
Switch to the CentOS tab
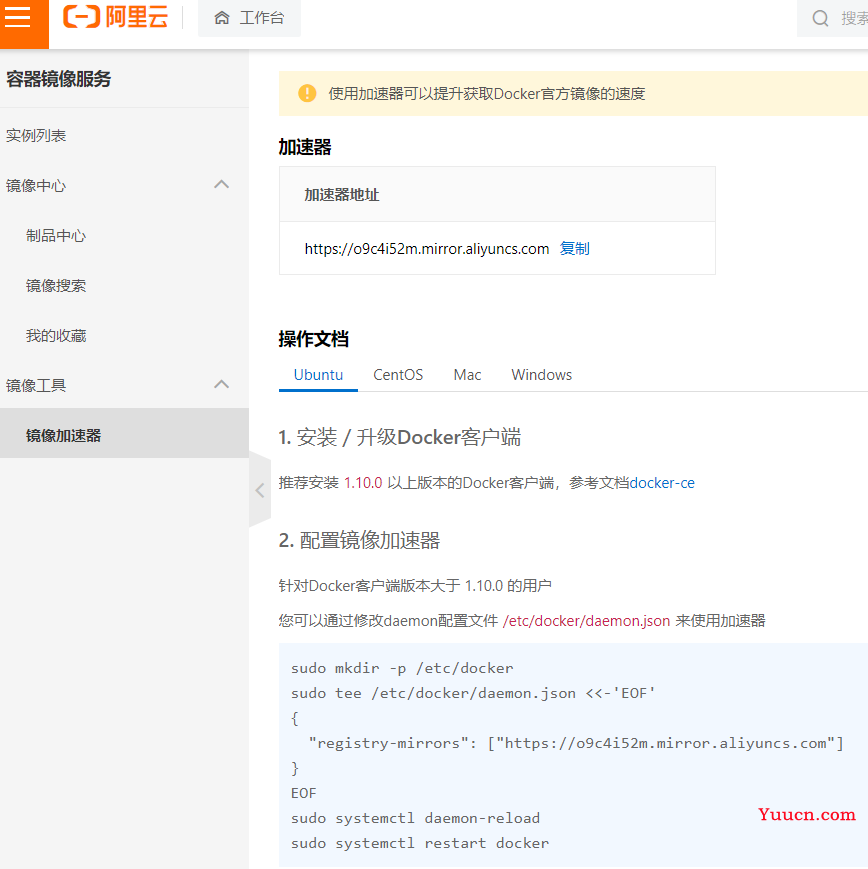pyautogui.click(x=398, y=375)
